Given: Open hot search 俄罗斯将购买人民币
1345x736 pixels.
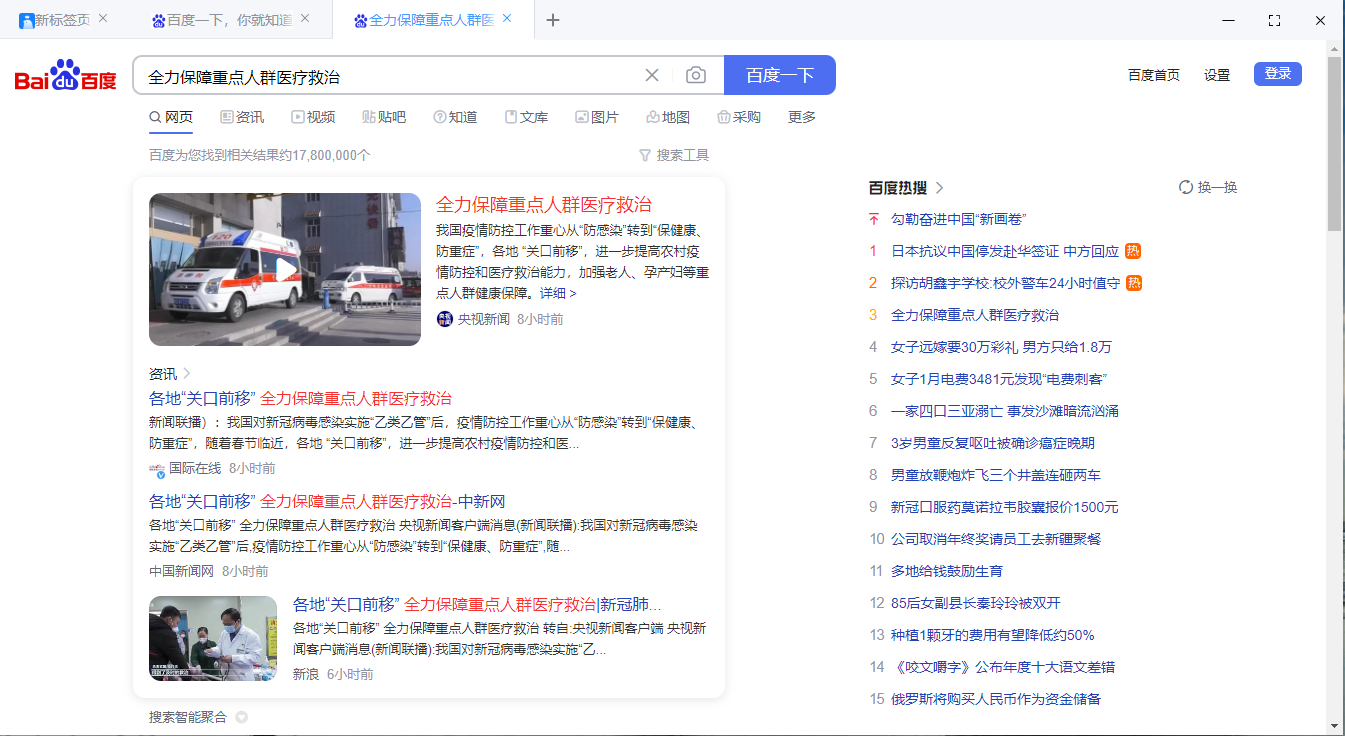Looking at the screenshot, I should click(996, 699).
